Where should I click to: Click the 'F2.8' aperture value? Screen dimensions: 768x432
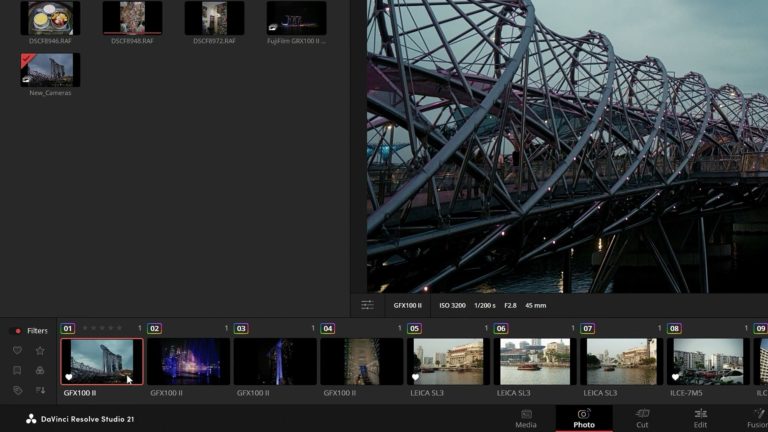(x=510, y=305)
